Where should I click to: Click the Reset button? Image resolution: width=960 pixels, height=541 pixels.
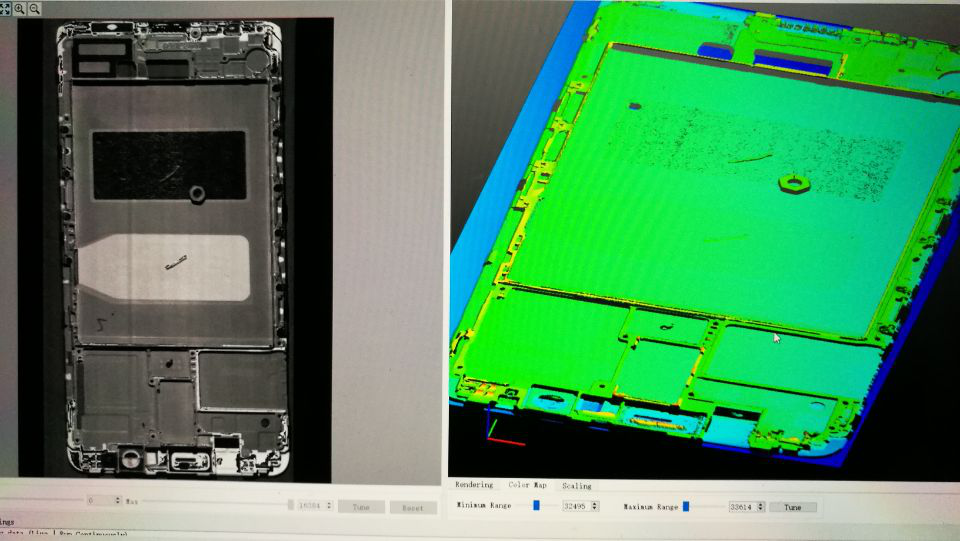pyautogui.click(x=412, y=507)
